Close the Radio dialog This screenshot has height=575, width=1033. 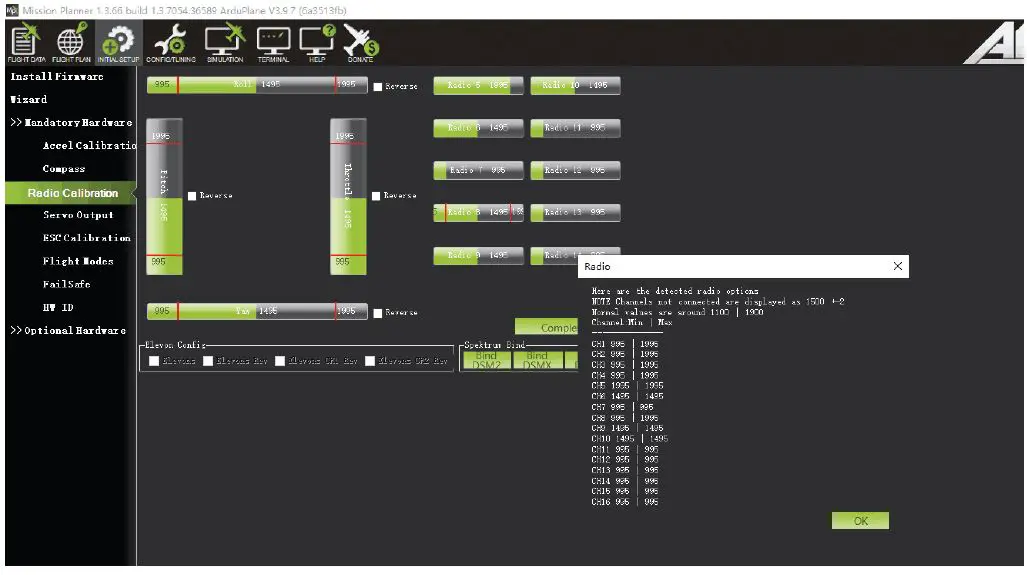coord(897,266)
